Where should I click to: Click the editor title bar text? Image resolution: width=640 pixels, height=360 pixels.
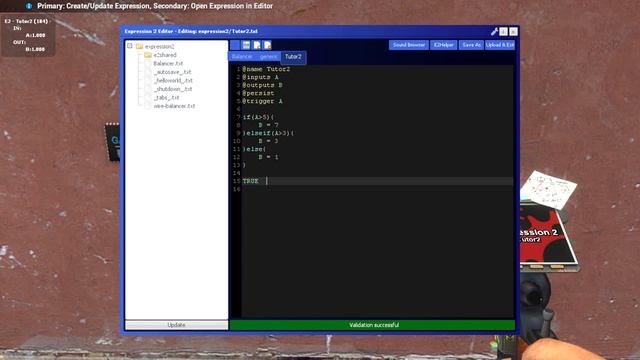[x=191, y=31]
